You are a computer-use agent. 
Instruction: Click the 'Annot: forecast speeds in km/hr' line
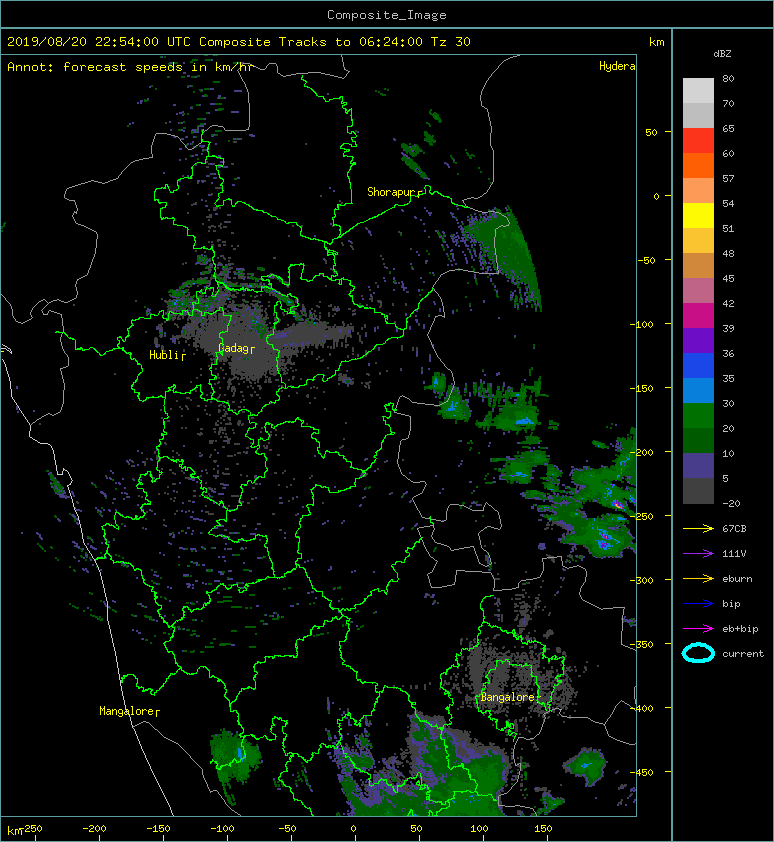tap(130, 67)
